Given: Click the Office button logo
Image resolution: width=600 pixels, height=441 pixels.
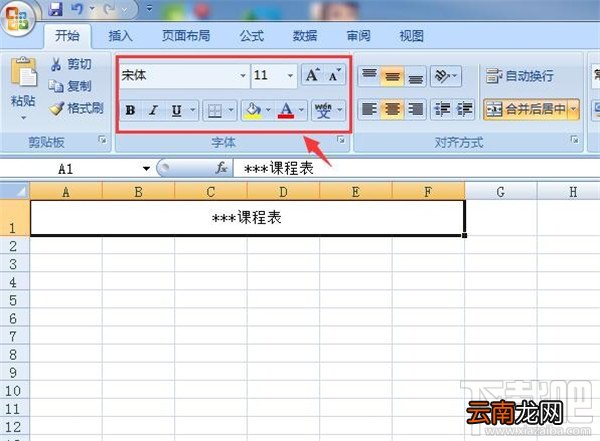Looking at the screenshot, I should pyautogui.click(x=17, y=18).
